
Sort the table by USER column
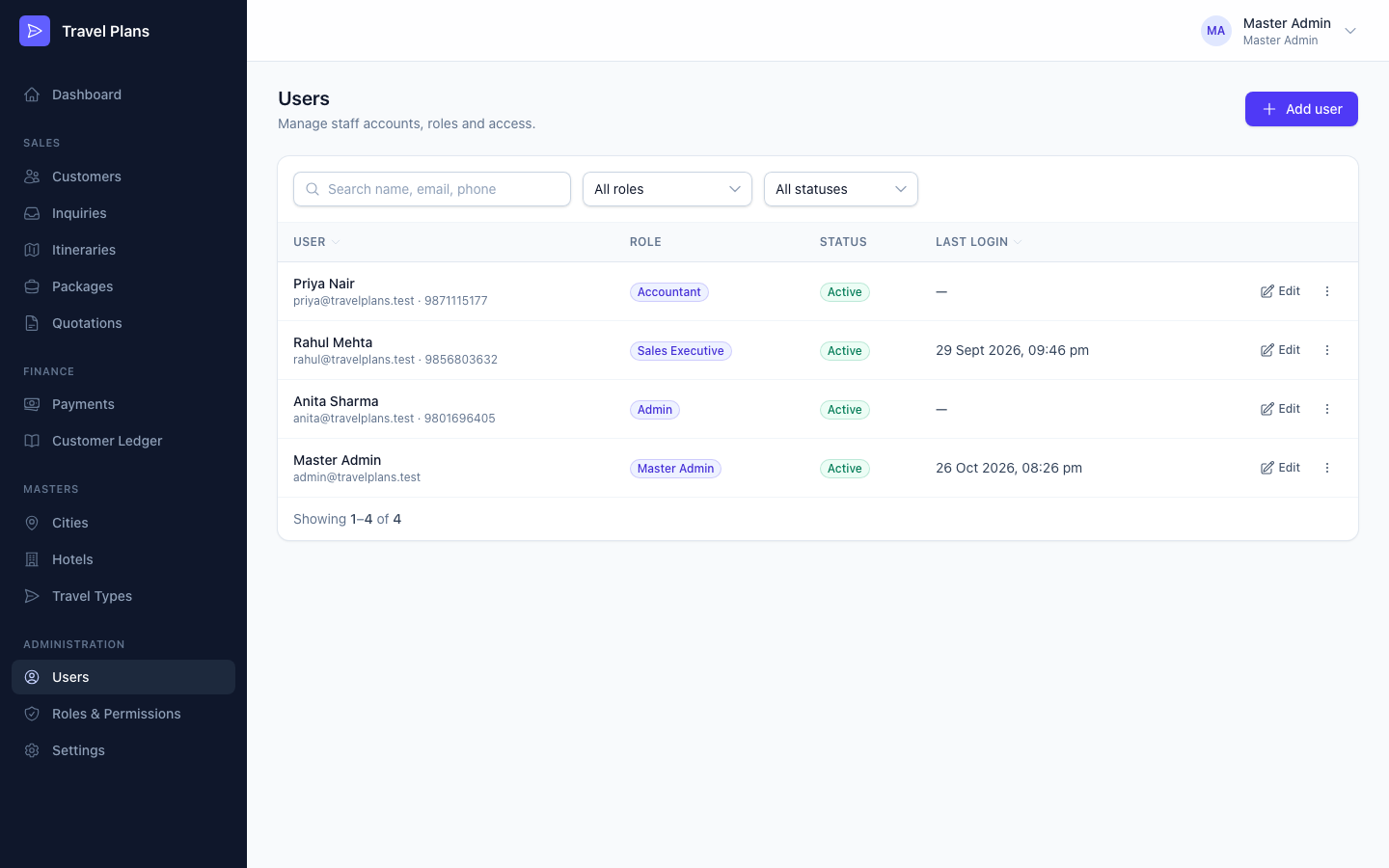[316, 242]
